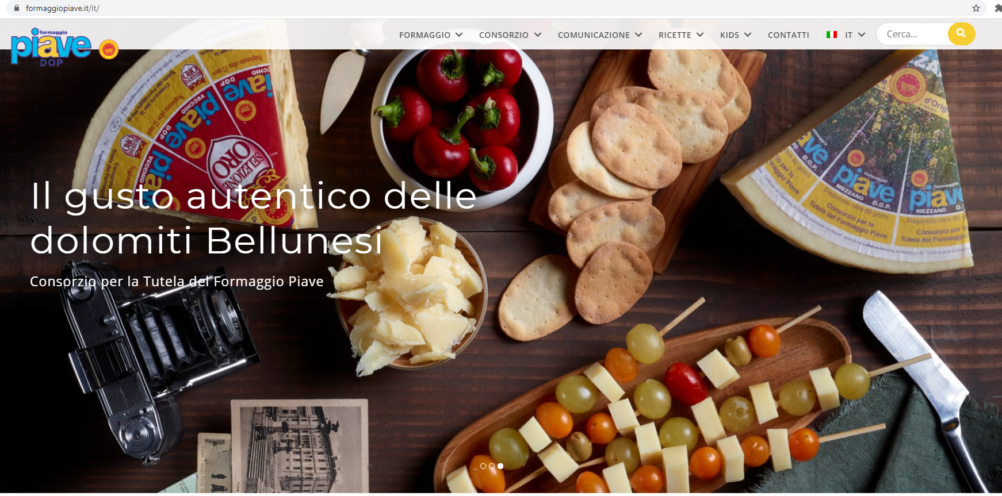Expand the FORMAGGIO dropdown menu

431,35
